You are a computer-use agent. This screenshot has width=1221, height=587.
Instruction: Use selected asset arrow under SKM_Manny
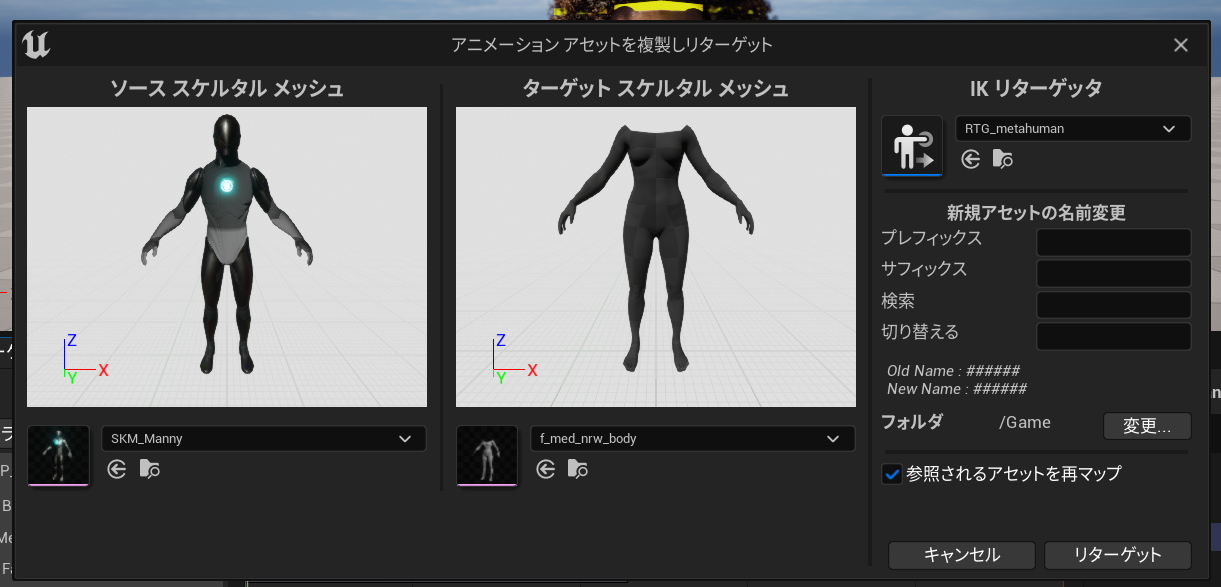click(x=117, y=469)
